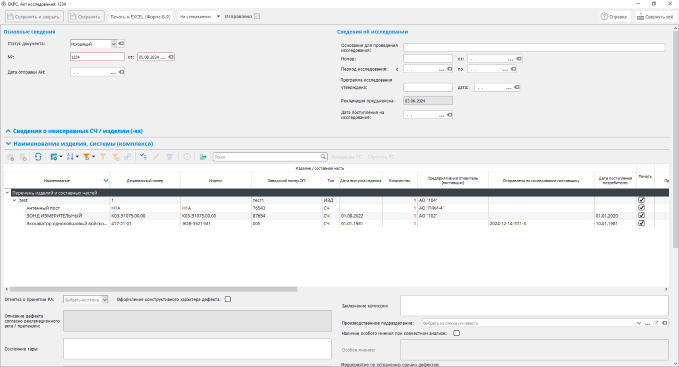Click the 'Сохранить' button
This screenshot has height=367, width=679.
point(86,16)
